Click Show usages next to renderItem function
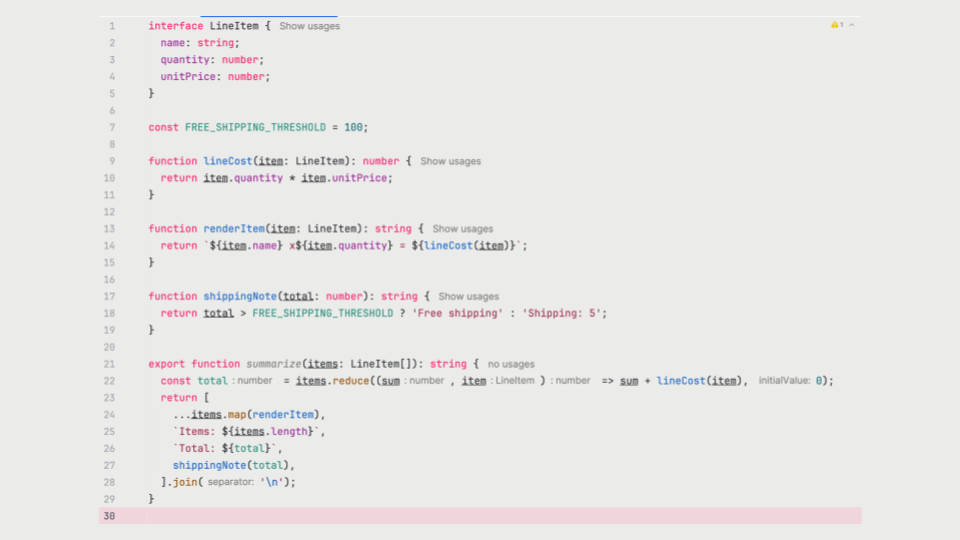The width and height of the screenshot is (960, 540). [x=462, y=229]
